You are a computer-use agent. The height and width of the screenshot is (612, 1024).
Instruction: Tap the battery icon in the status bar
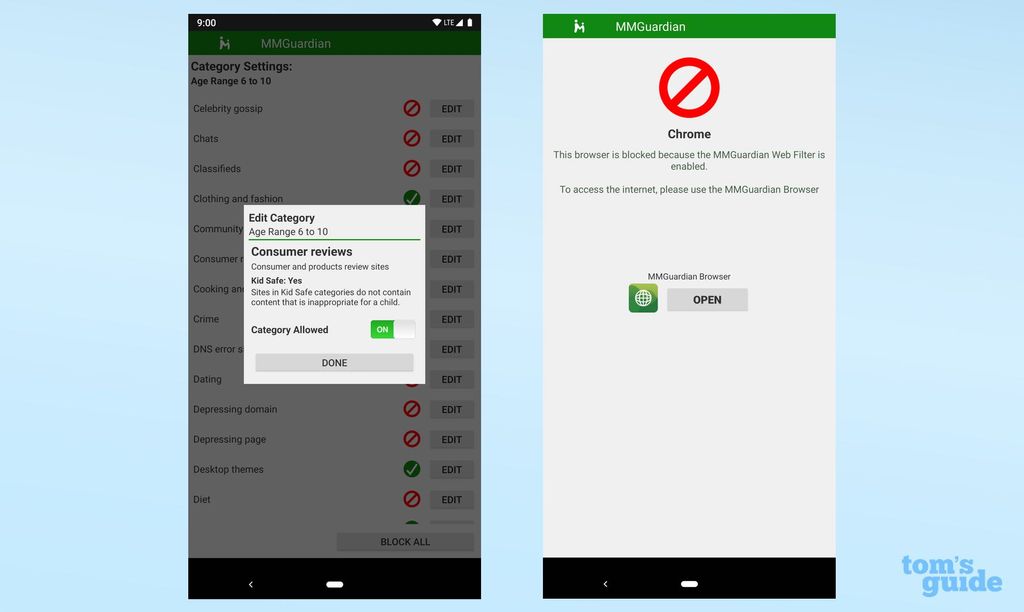point(470,22)
